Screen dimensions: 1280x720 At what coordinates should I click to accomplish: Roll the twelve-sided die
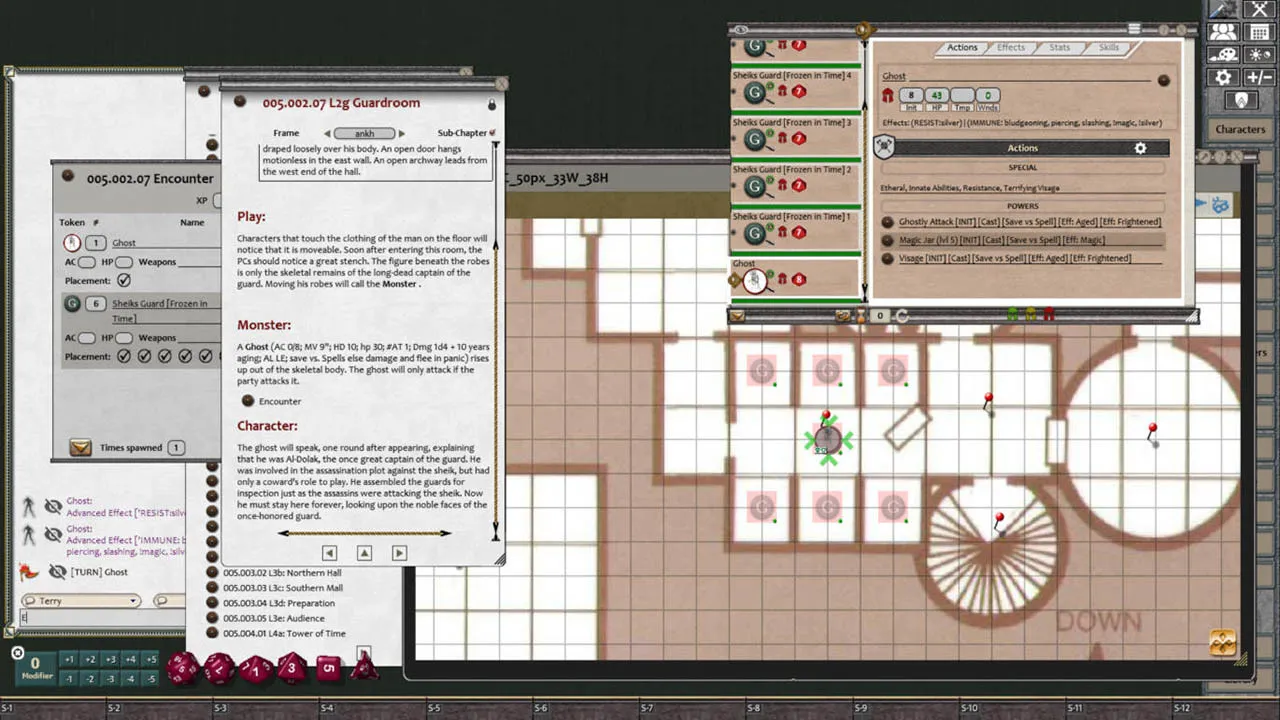click(x=219, y=669)
